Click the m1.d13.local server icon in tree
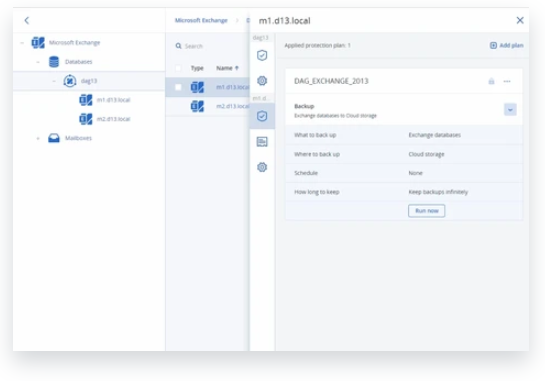This screenshot has width=545, height=381. 86,100
